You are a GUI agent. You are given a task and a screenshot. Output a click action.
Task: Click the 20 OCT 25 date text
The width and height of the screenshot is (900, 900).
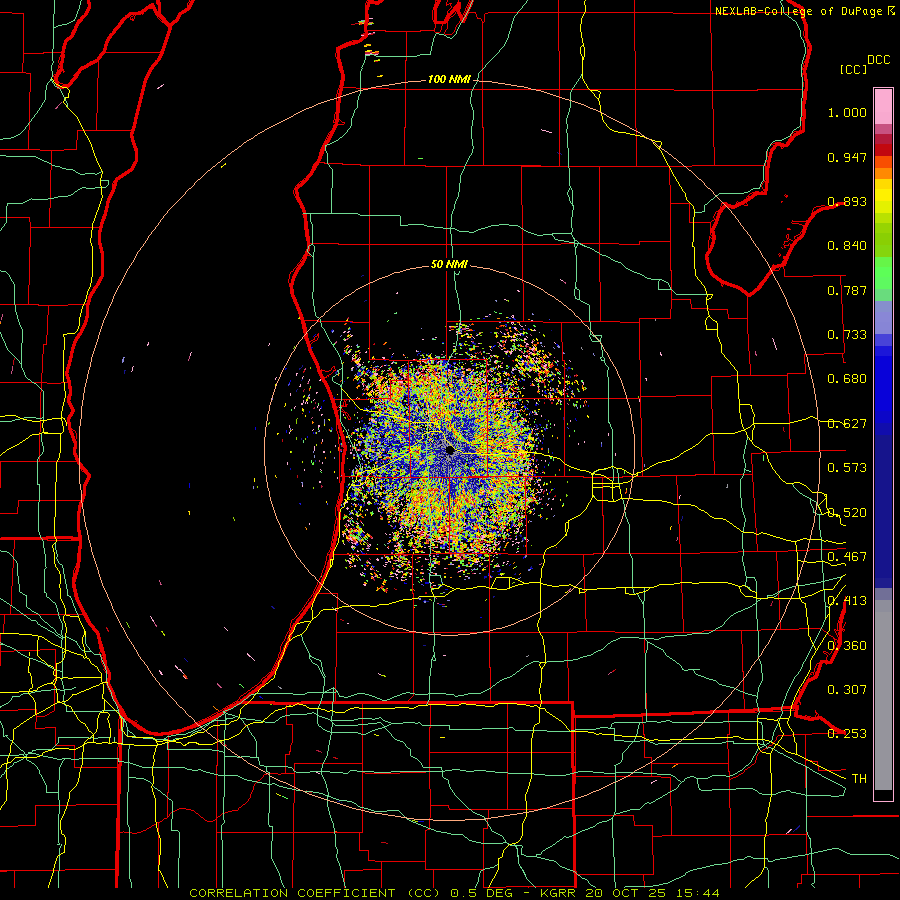tap(627, 893)
